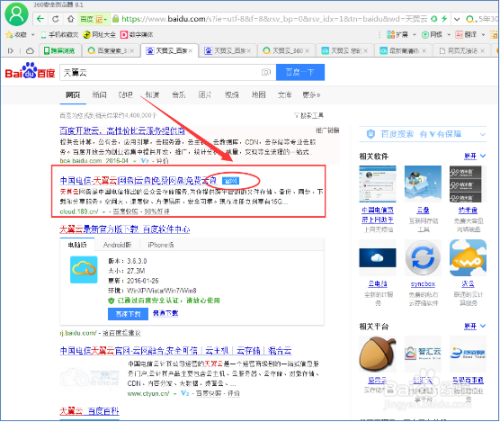Screen dimensions: 500x422
Task: Select the 新闻 search category
Action: click(99, 95)
